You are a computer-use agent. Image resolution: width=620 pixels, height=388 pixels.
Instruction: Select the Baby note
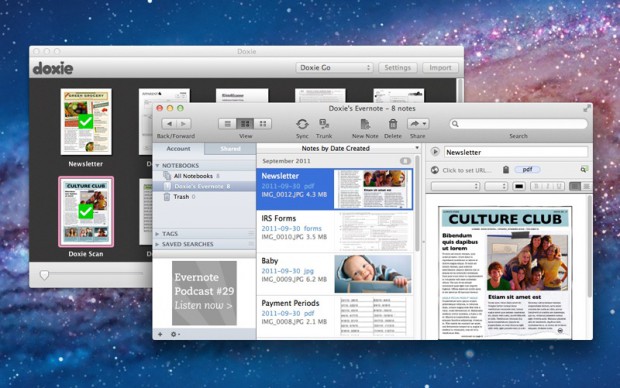pyautogui.click(x=335, y=274)
